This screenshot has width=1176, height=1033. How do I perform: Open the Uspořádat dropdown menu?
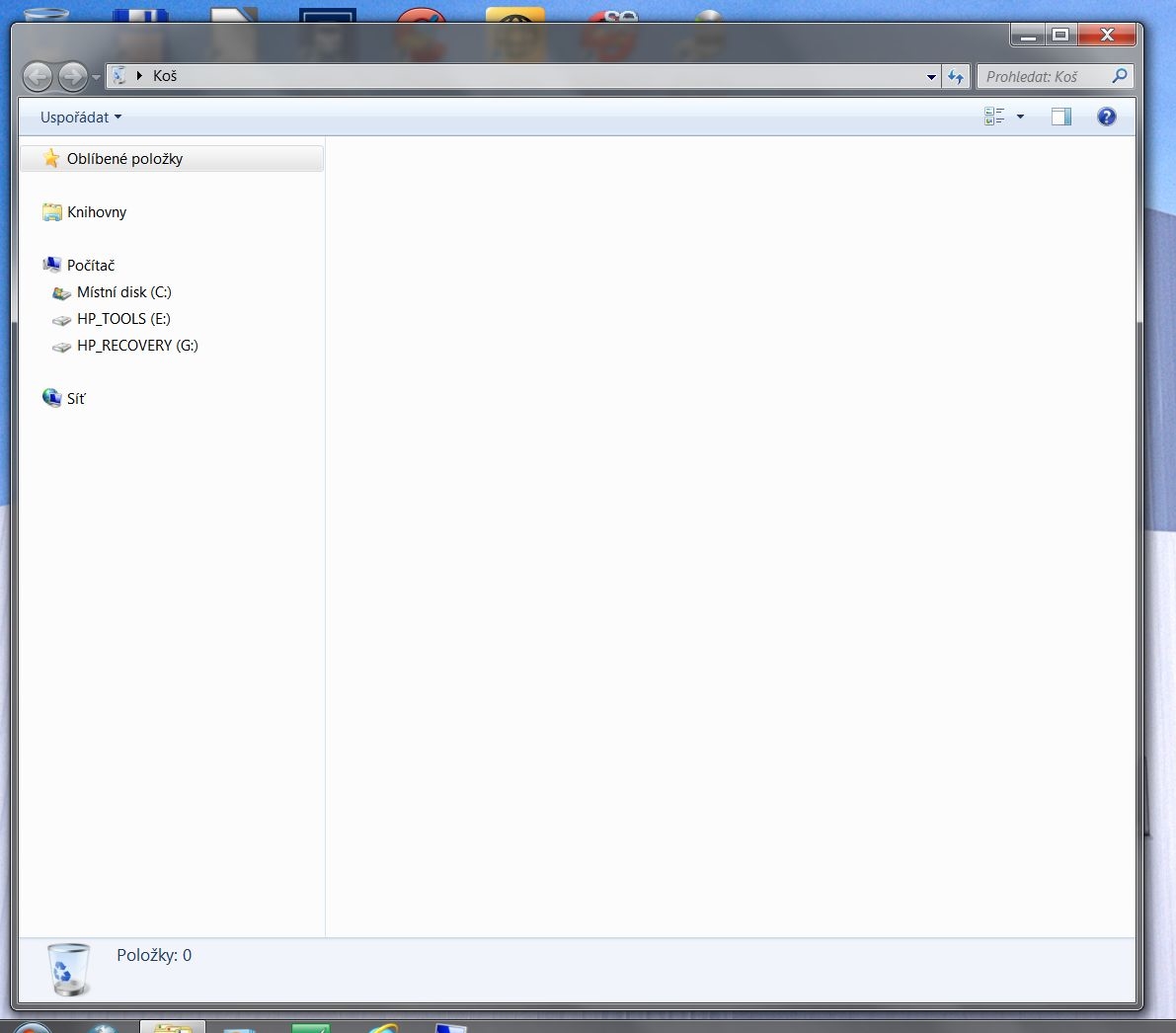click(x=81, y=117)
